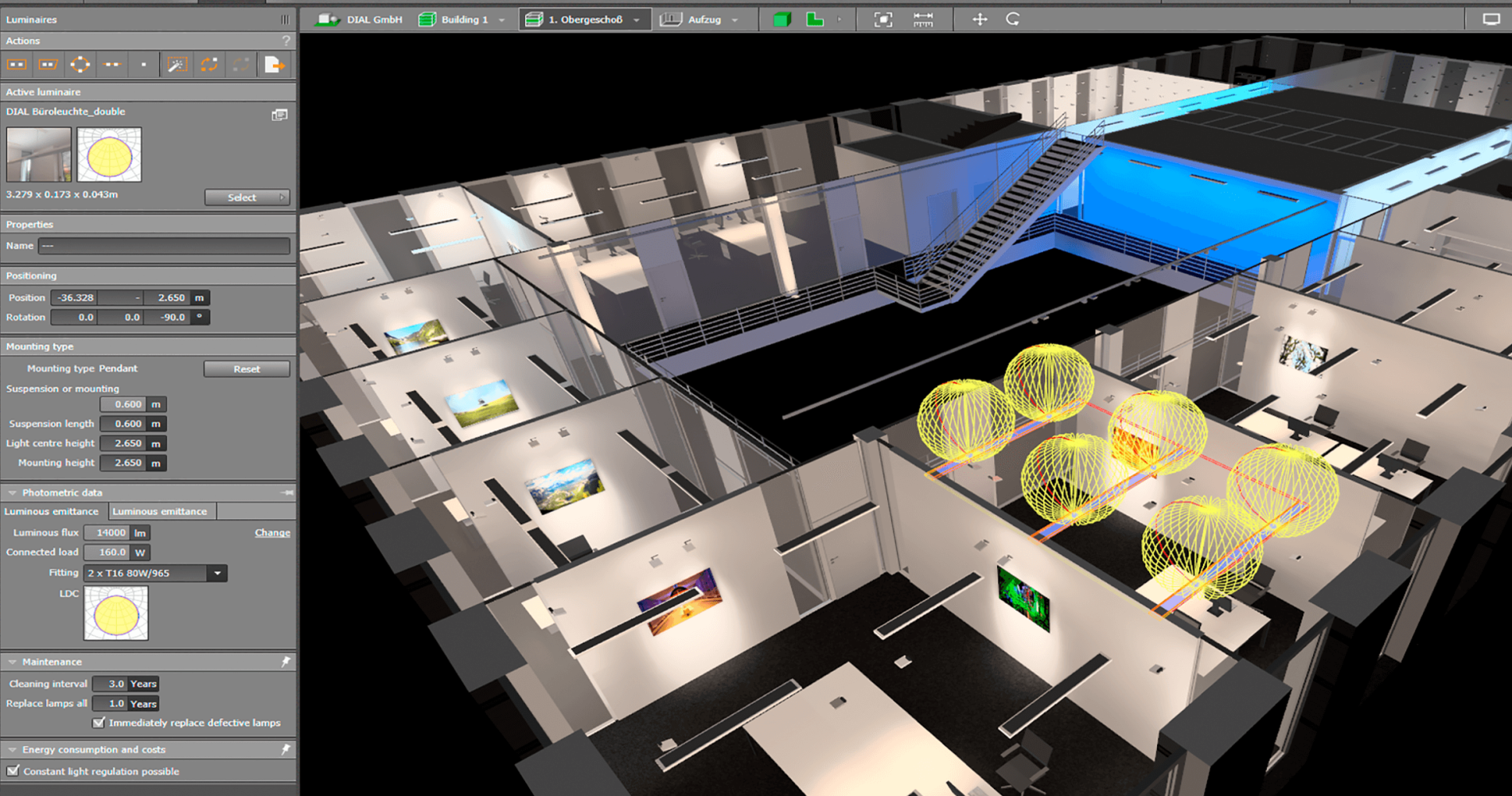Viewport: 1512px width, 796px height.
Task: Select the circle luminaire arrangement tool
Action: [80, 64]
